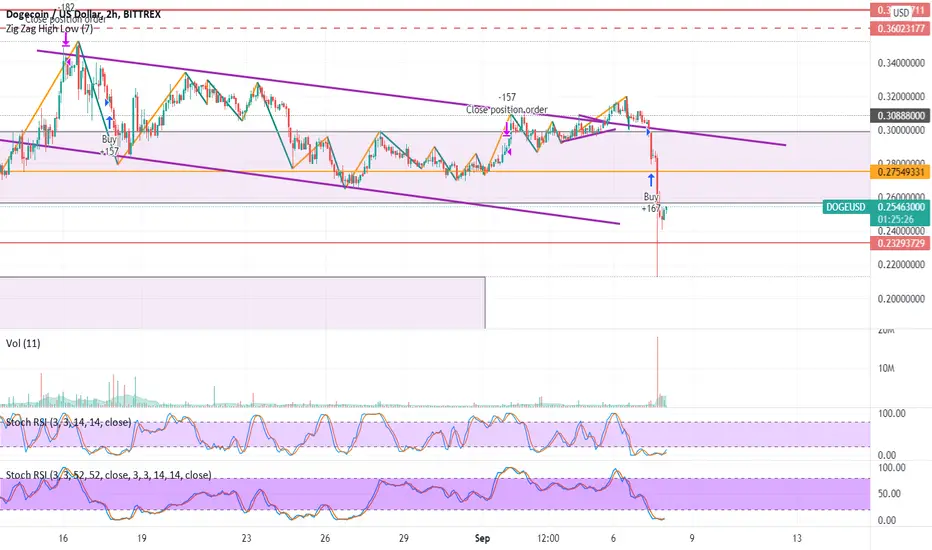This screenshot has height=550, width=932.
Task: Select the Stoch RSI (3, 3, 14, 14, close) label
Action: pos(68,422)
